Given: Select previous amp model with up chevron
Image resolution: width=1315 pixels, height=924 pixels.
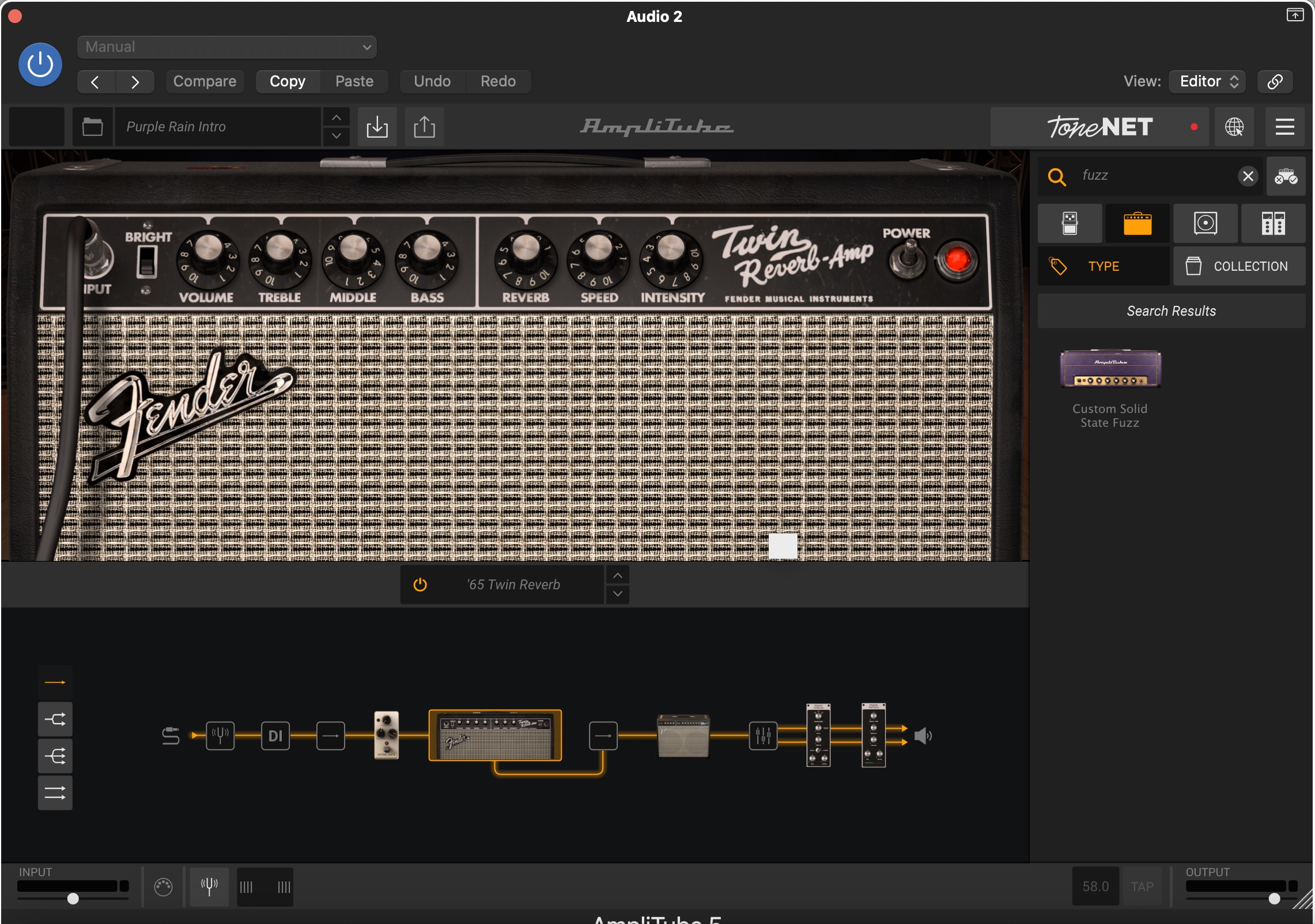Looking at the screenshot, I should (x=618, y=575).
